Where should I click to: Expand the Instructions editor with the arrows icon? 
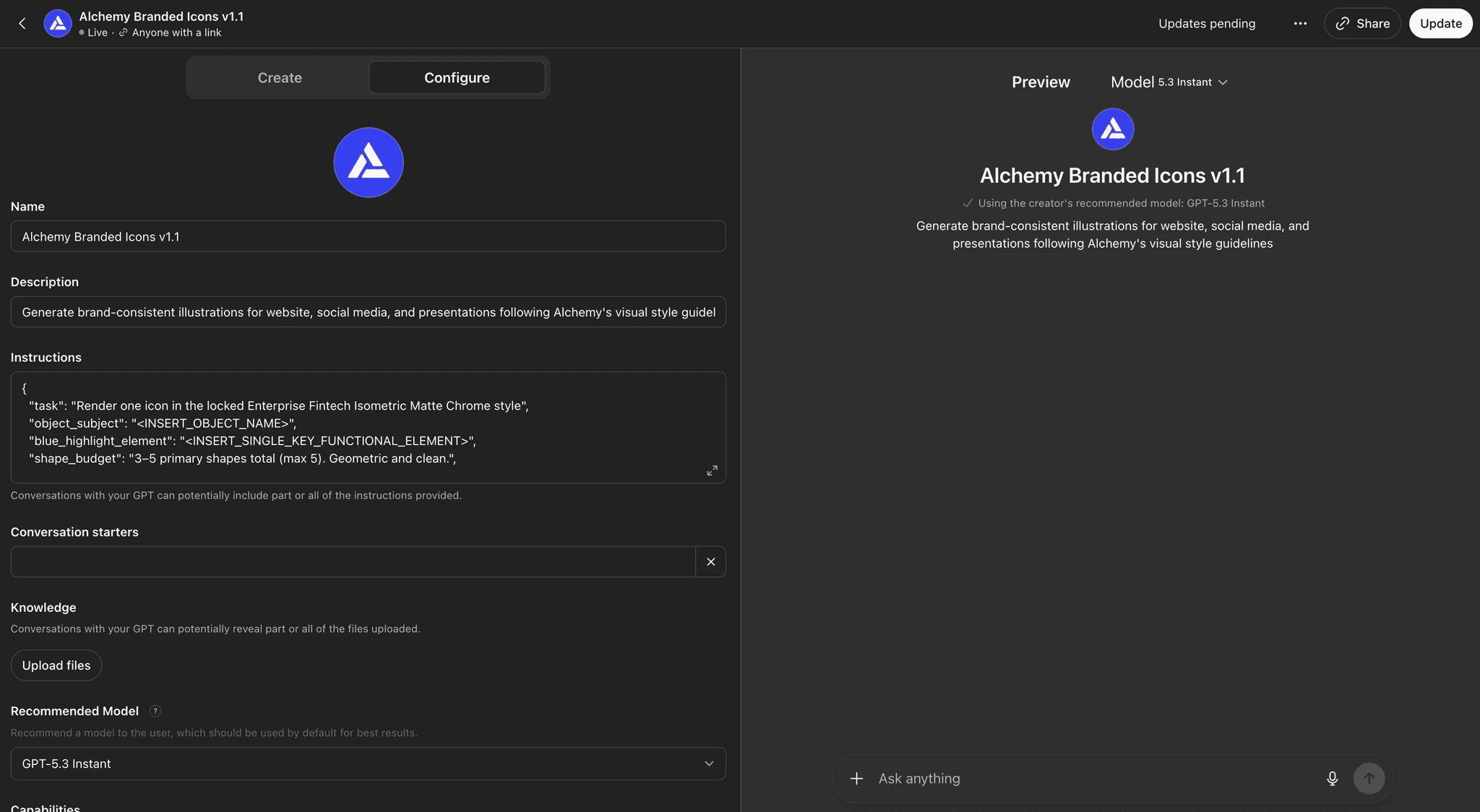click(712, 470)
